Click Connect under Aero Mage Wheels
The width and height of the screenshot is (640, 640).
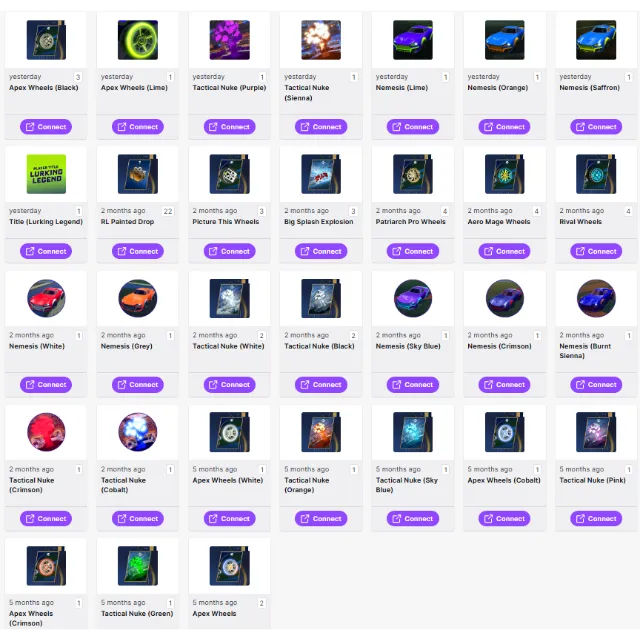click(x=504, y=251)
